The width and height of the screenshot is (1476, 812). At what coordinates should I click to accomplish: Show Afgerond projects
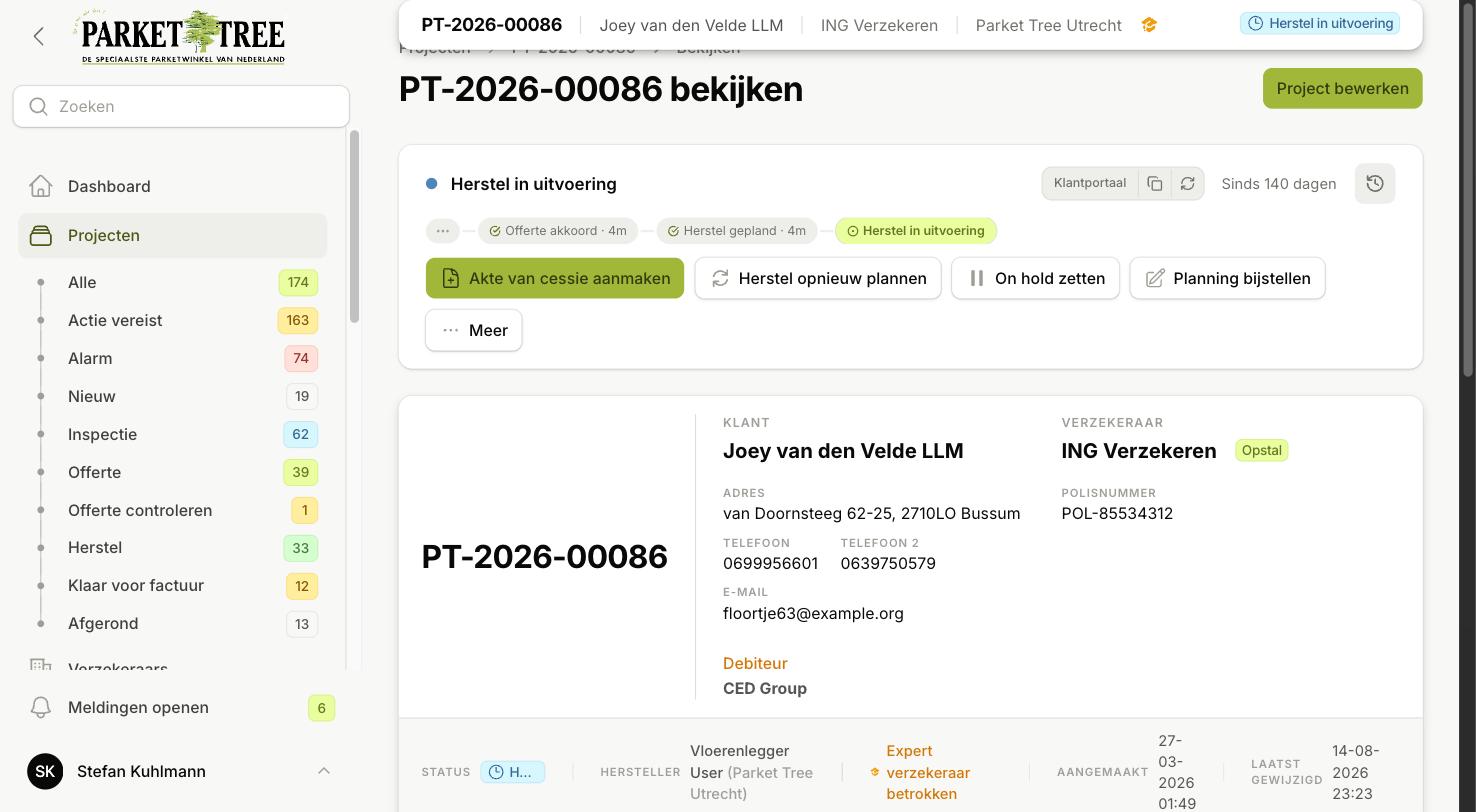[x=172, y=623]
